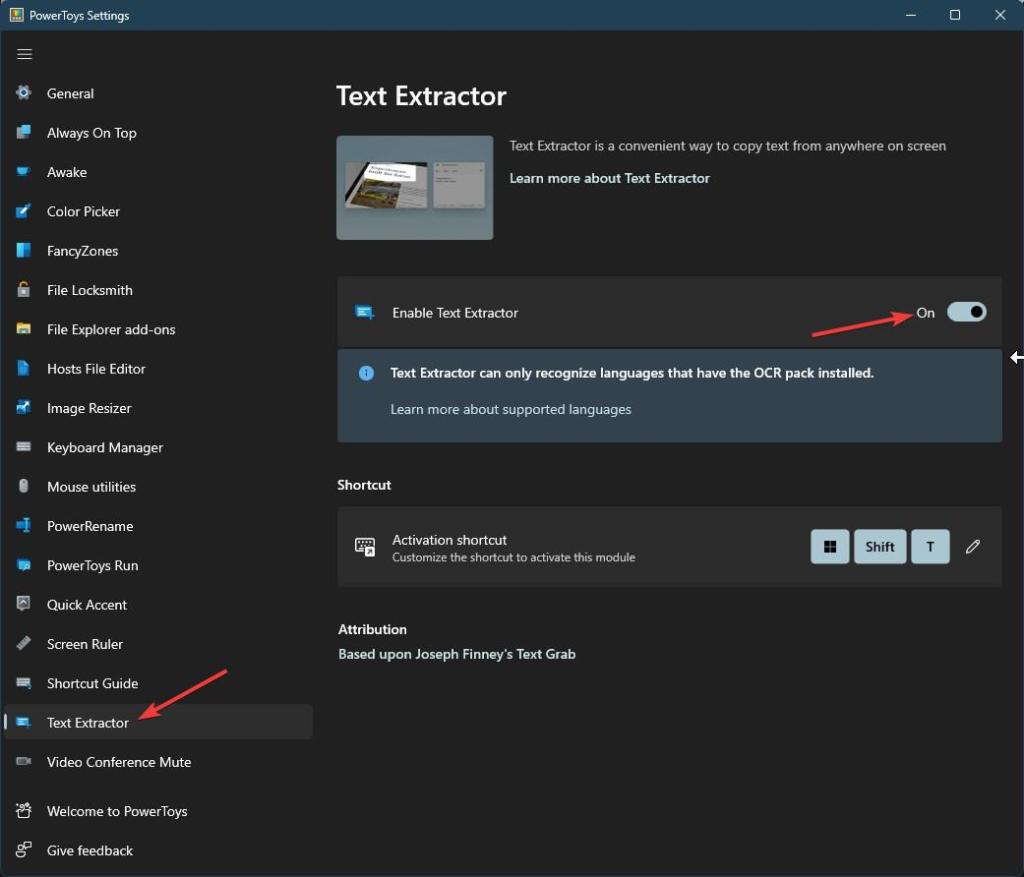Viewport: 1024px width, 877px height.
Task: Click the info icon on the OCR notice banner
Action: [x=366, y=373]
